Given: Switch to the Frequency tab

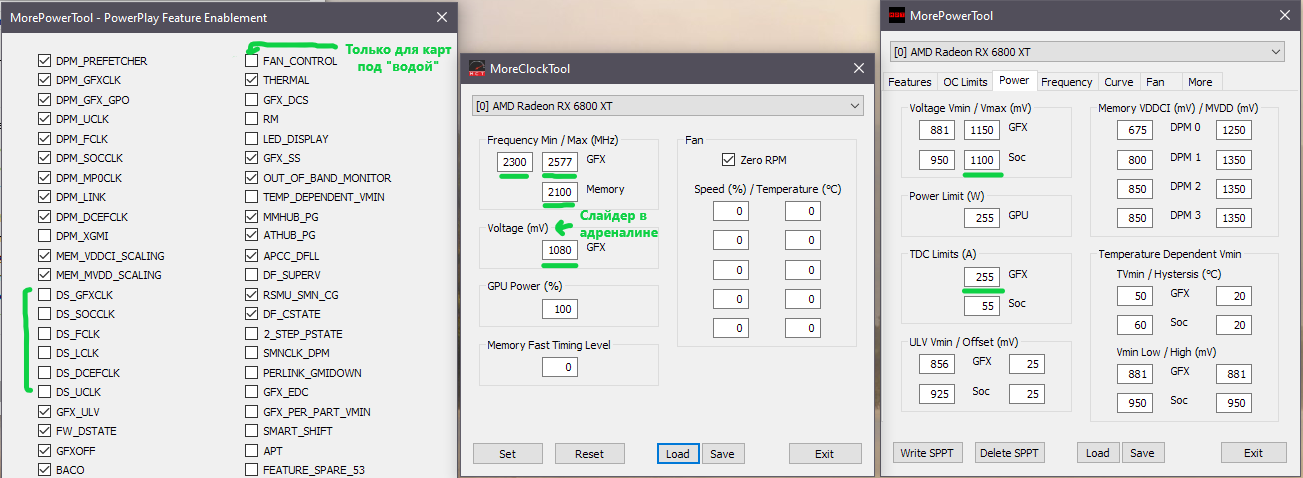Looking at the screenshot, I should [x=1066, y=82].
